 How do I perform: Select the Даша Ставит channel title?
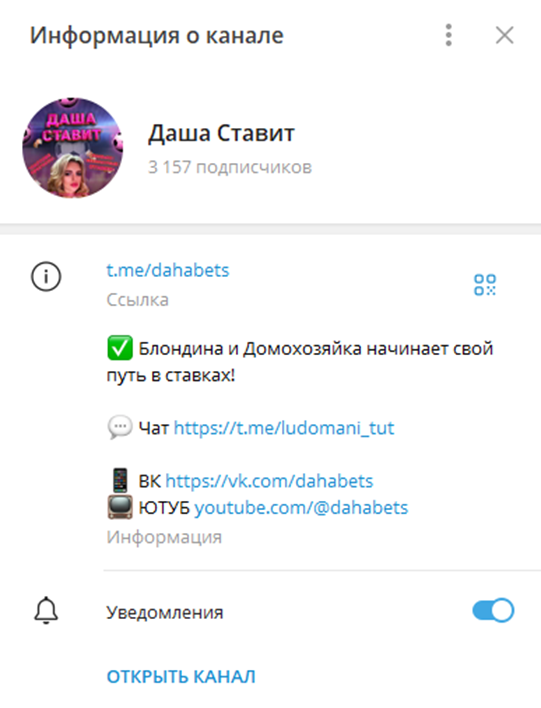click(221, 133)
